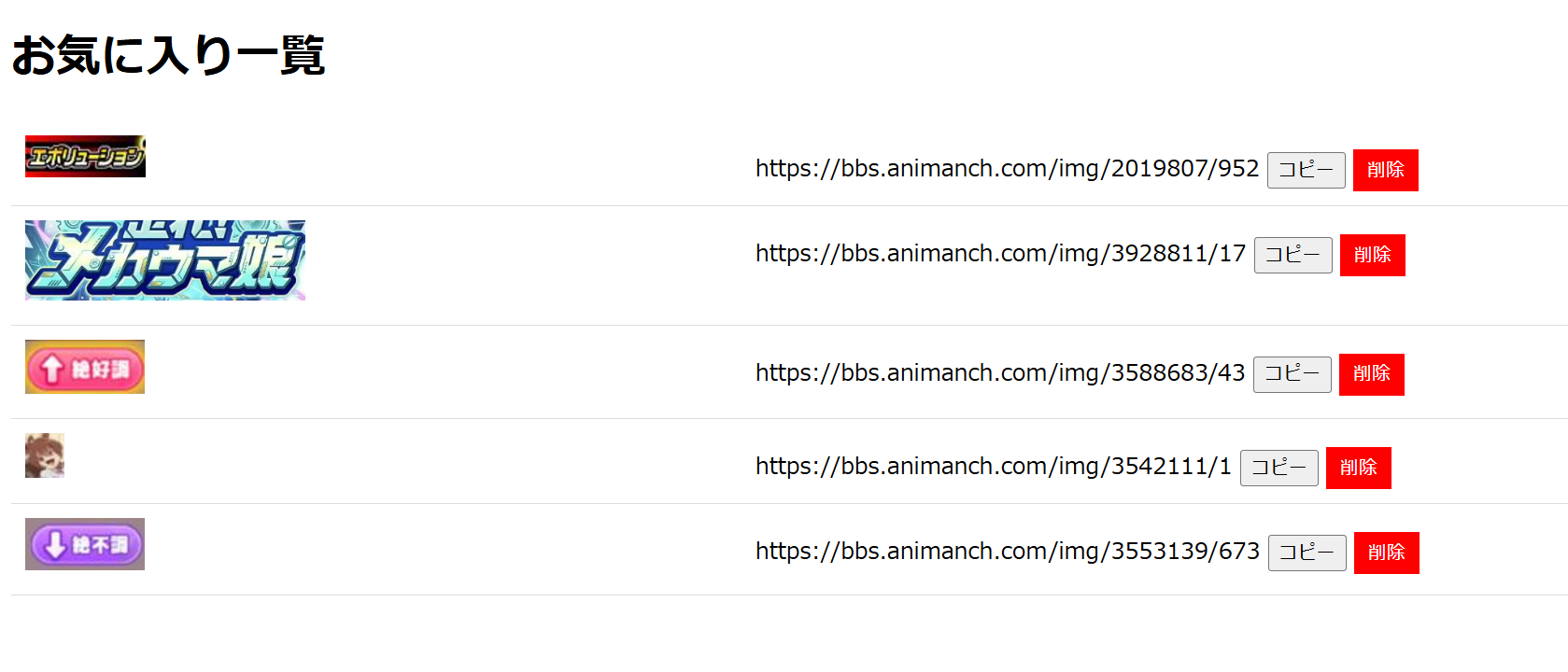This screenshot has width=1568, height=672.
Task: Delete the favorite with URL 3542111/1
Action: pyautogui.click(x=1358, y=468)
